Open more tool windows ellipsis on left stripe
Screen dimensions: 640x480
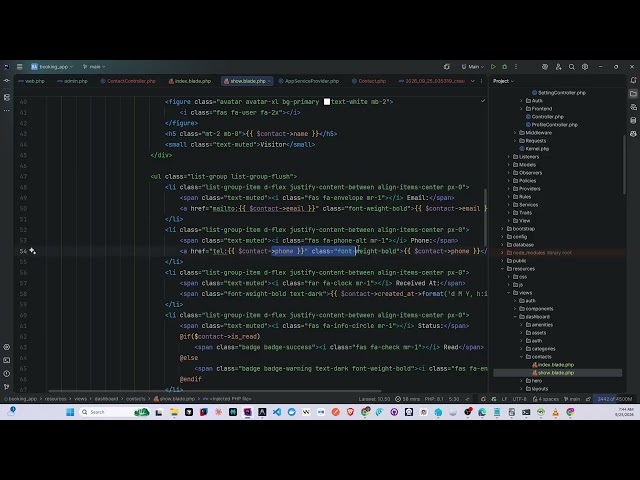tap(7, 111)
